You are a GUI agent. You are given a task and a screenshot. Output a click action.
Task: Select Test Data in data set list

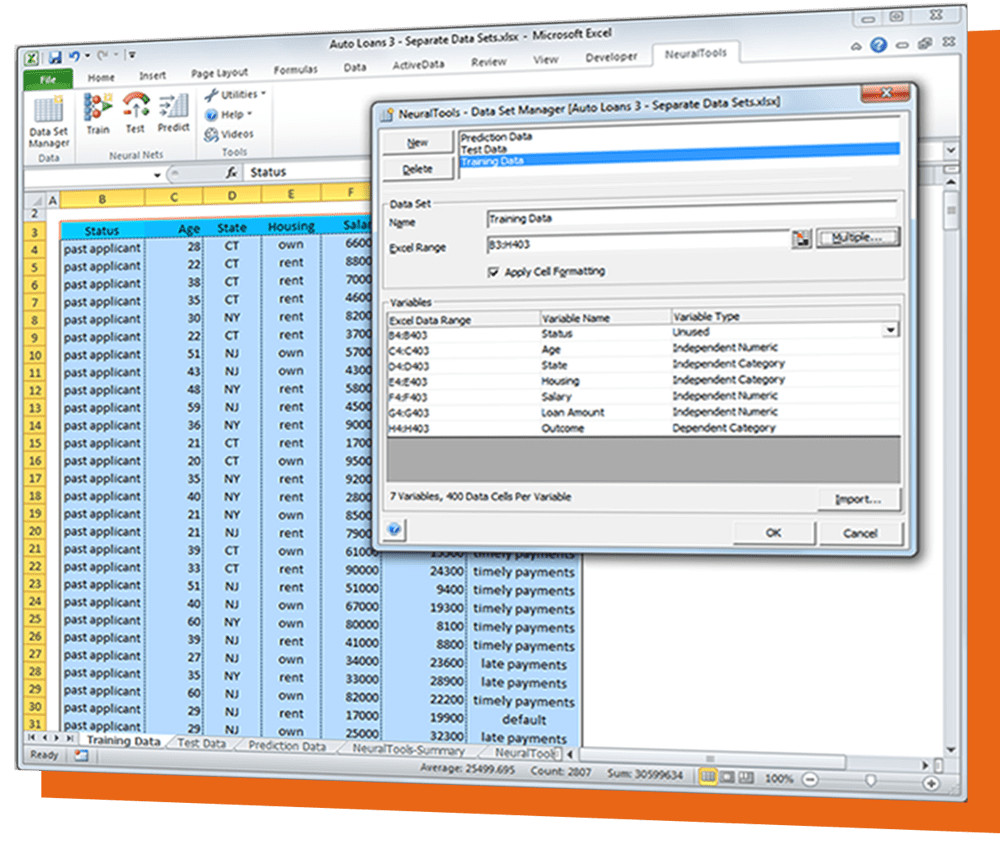[483, 149]
